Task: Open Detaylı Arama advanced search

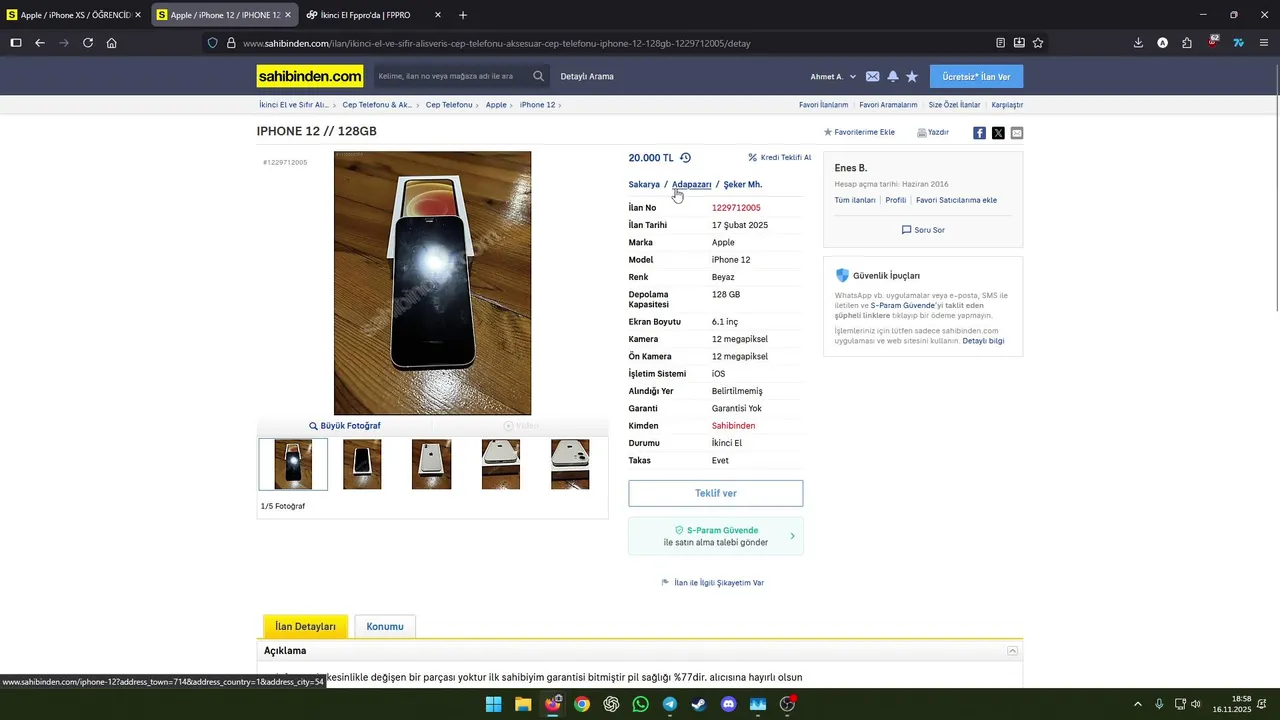Action: pos(587,77)
